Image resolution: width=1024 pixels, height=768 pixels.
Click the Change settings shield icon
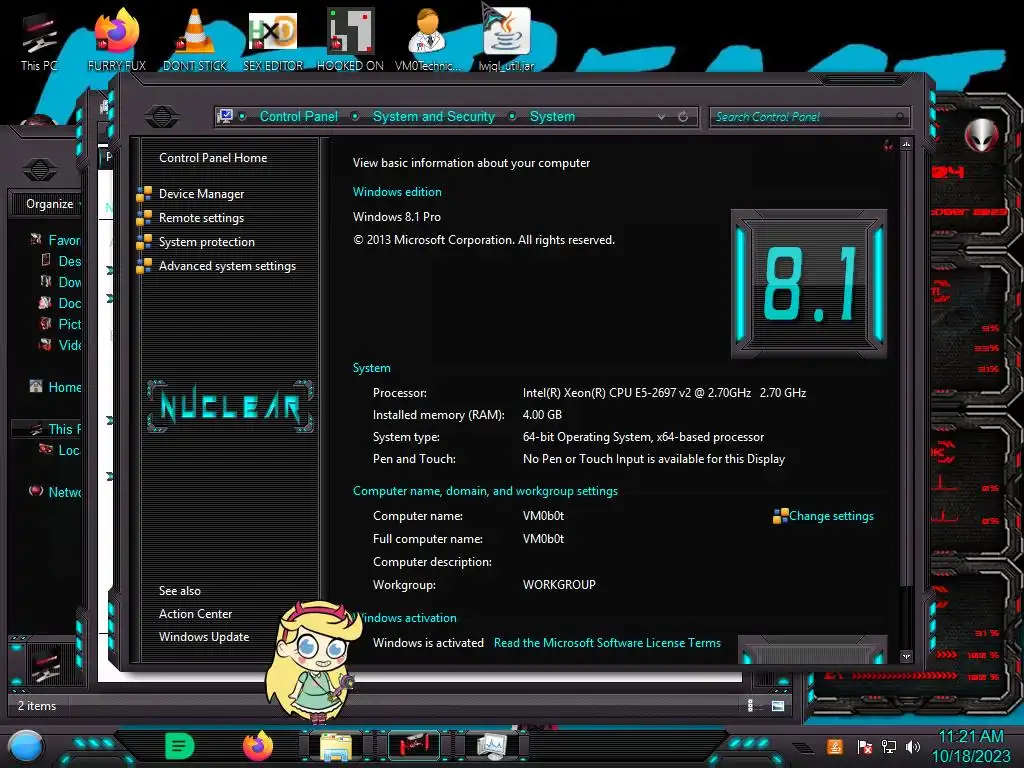(780, 516)
